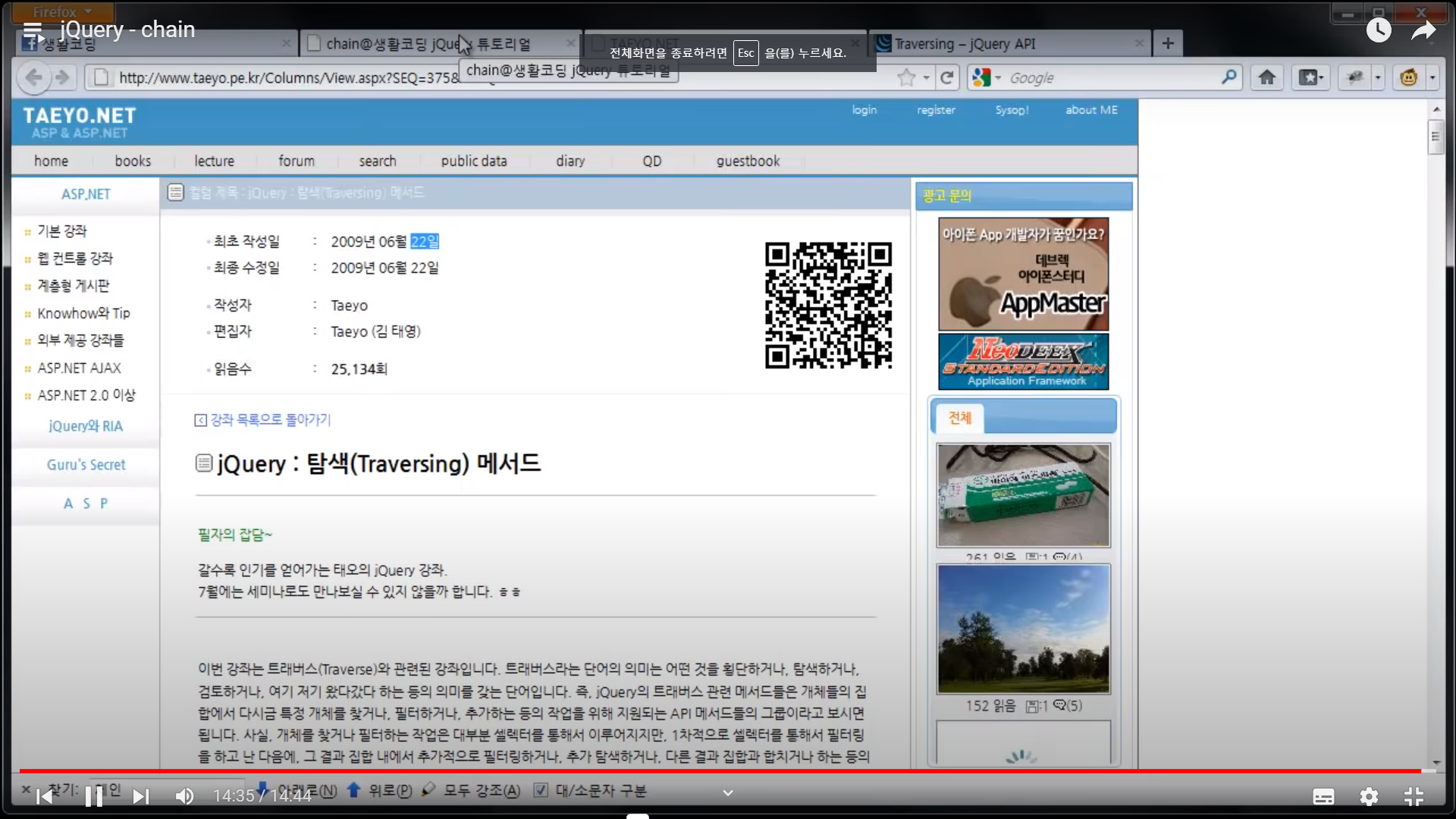This screenshot has width=1456, height=819.
Task: Bookmark page with star icon
Action: (x=906, y=77)
